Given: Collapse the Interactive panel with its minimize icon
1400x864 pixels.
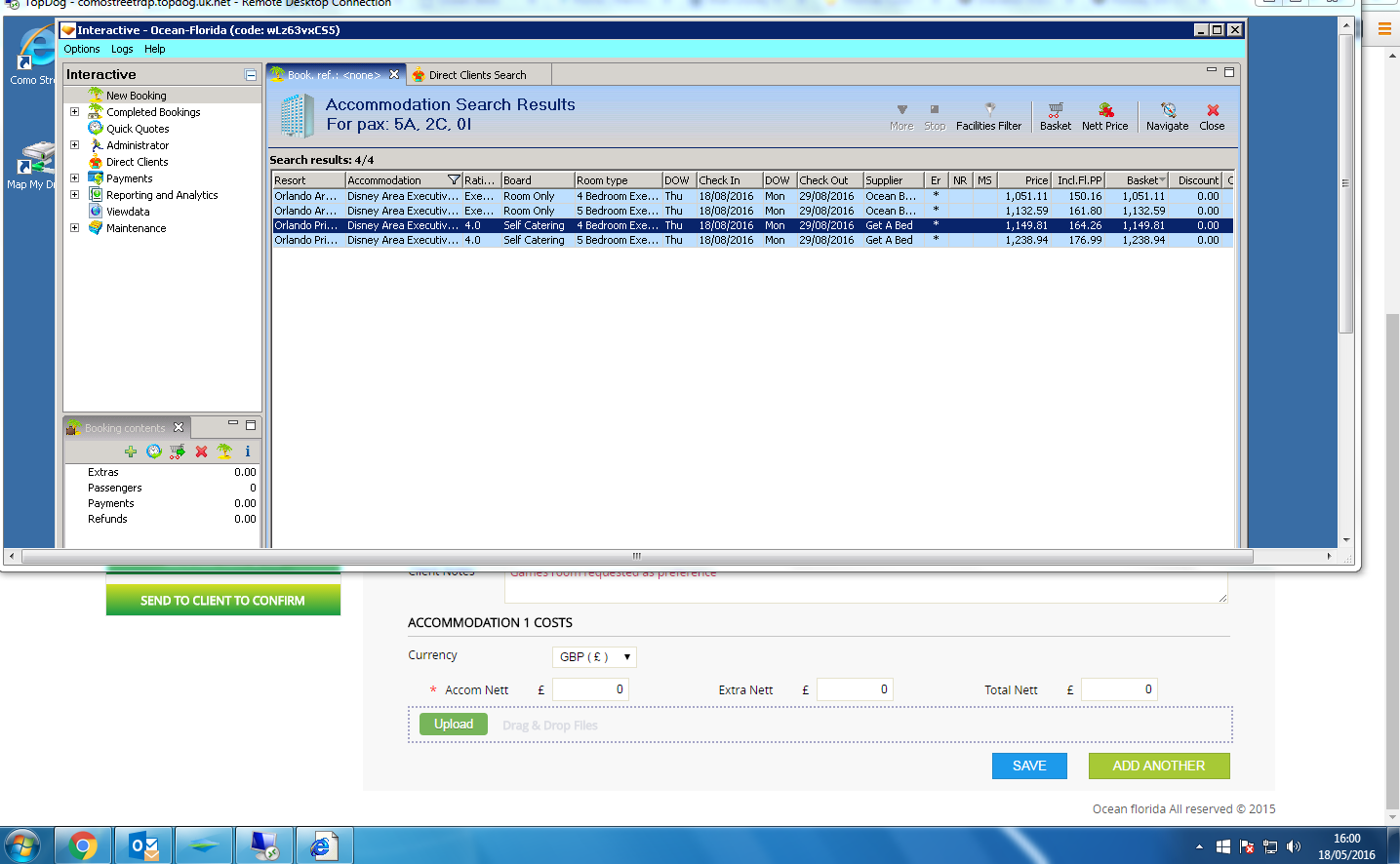Looking at the screenshot, I should (x=251, y=75).
